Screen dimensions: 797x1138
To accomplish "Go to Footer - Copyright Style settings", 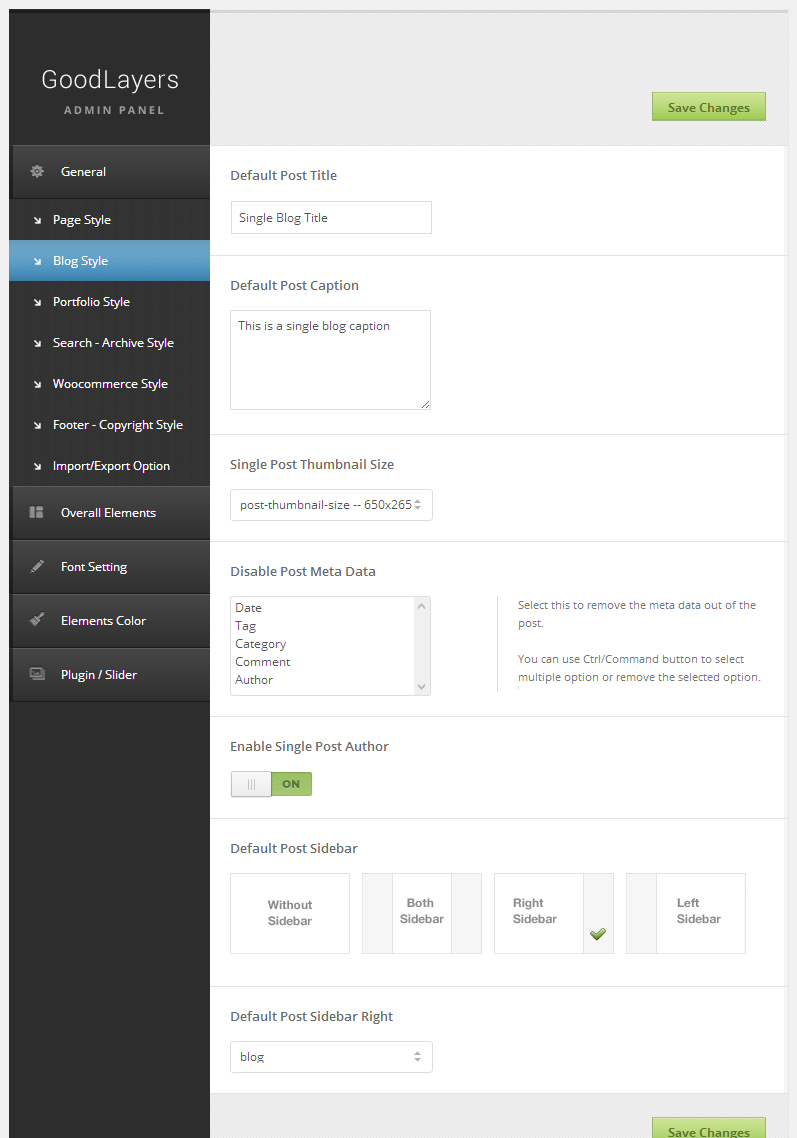I will coord(117,425).
